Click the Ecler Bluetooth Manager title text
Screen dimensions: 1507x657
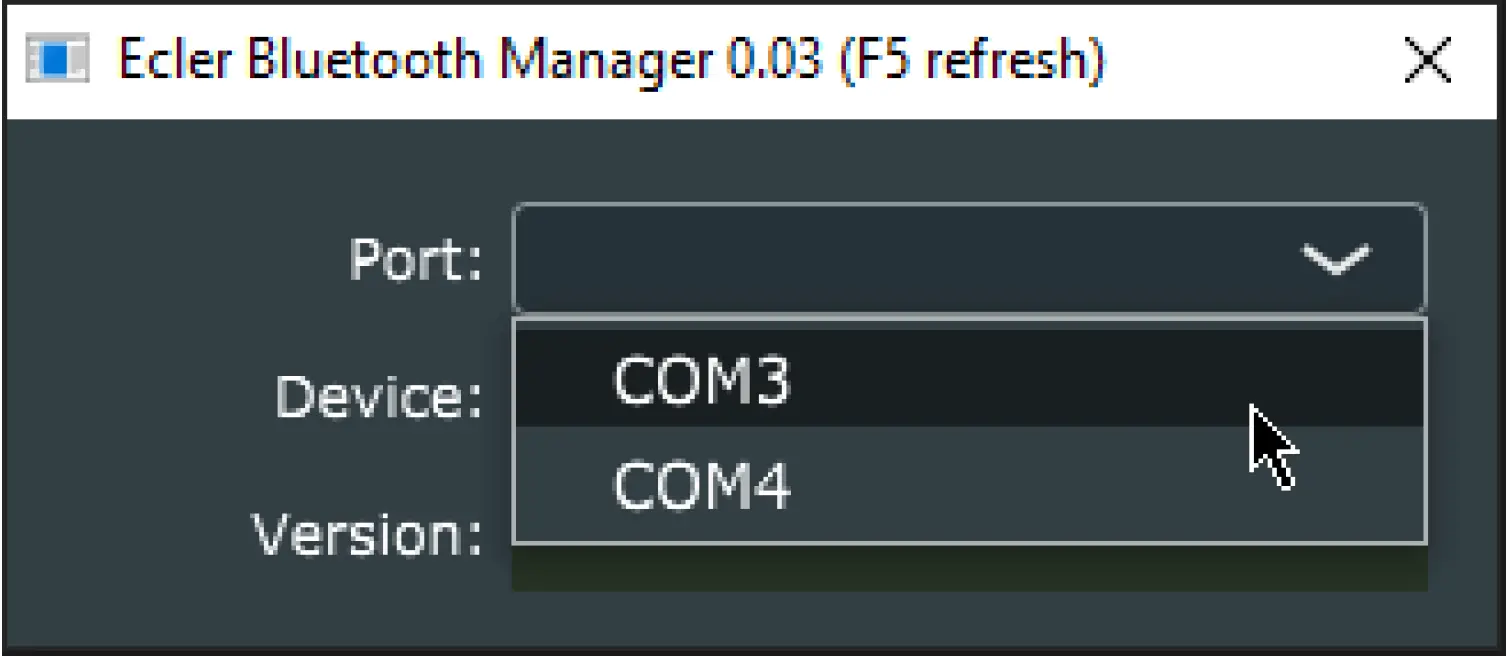tap(610, 58)
